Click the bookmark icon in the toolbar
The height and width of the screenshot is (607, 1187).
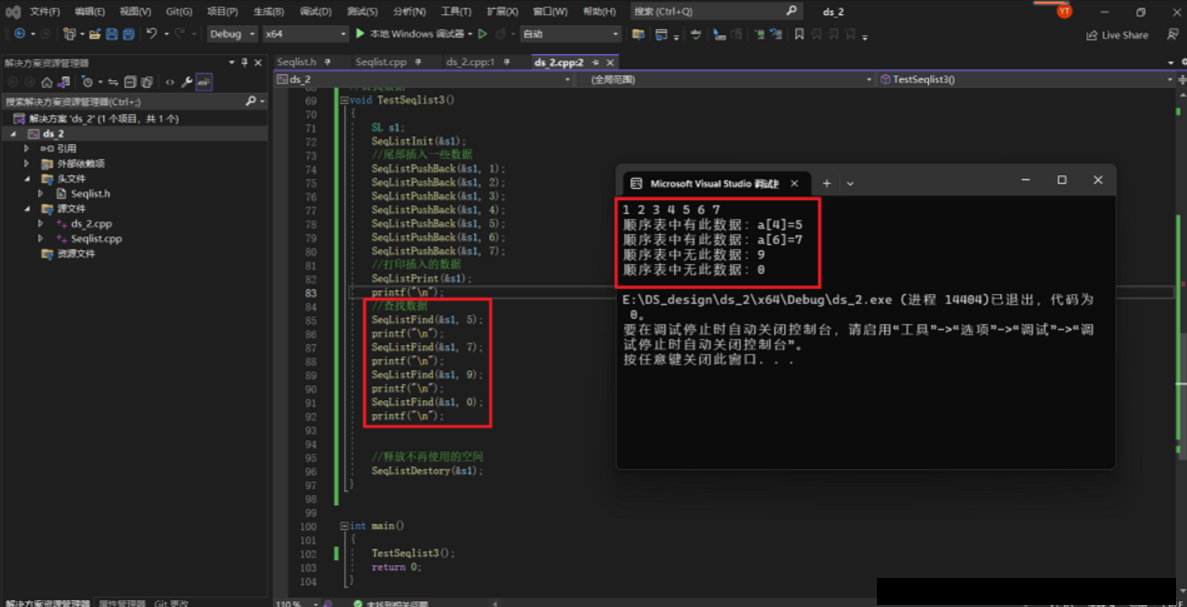click(x=799, y=34)
